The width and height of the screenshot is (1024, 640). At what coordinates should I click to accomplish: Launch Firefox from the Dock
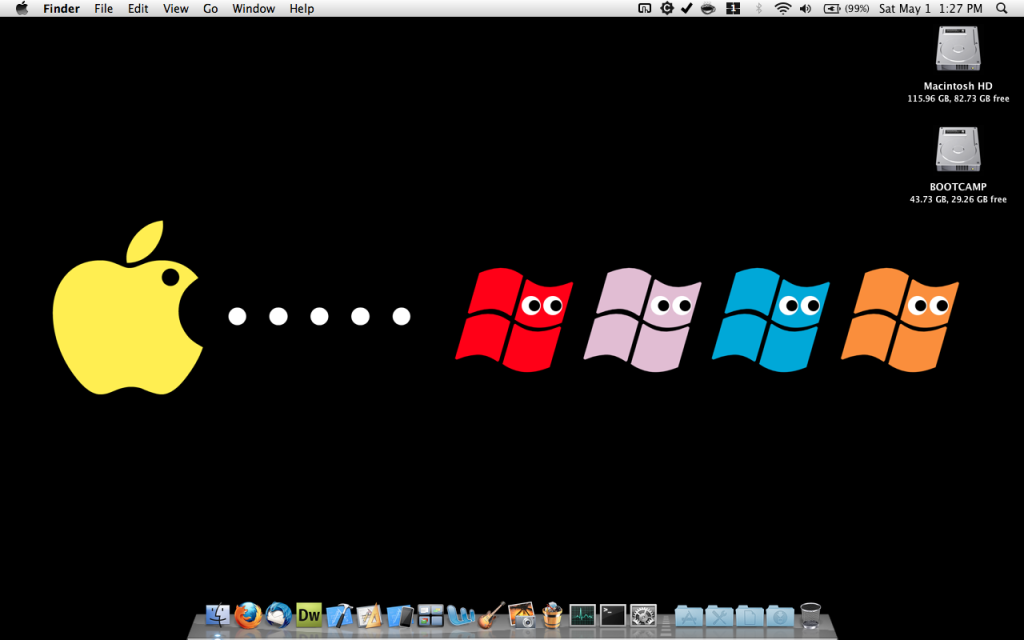[x=248, y=615]
